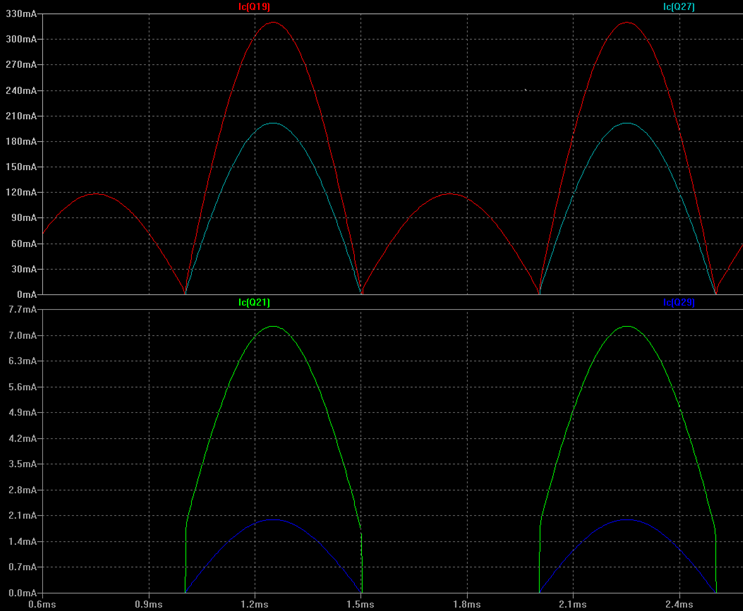
Task: Select the Ic(Q27) trace label
Action: tap(679, 7)
